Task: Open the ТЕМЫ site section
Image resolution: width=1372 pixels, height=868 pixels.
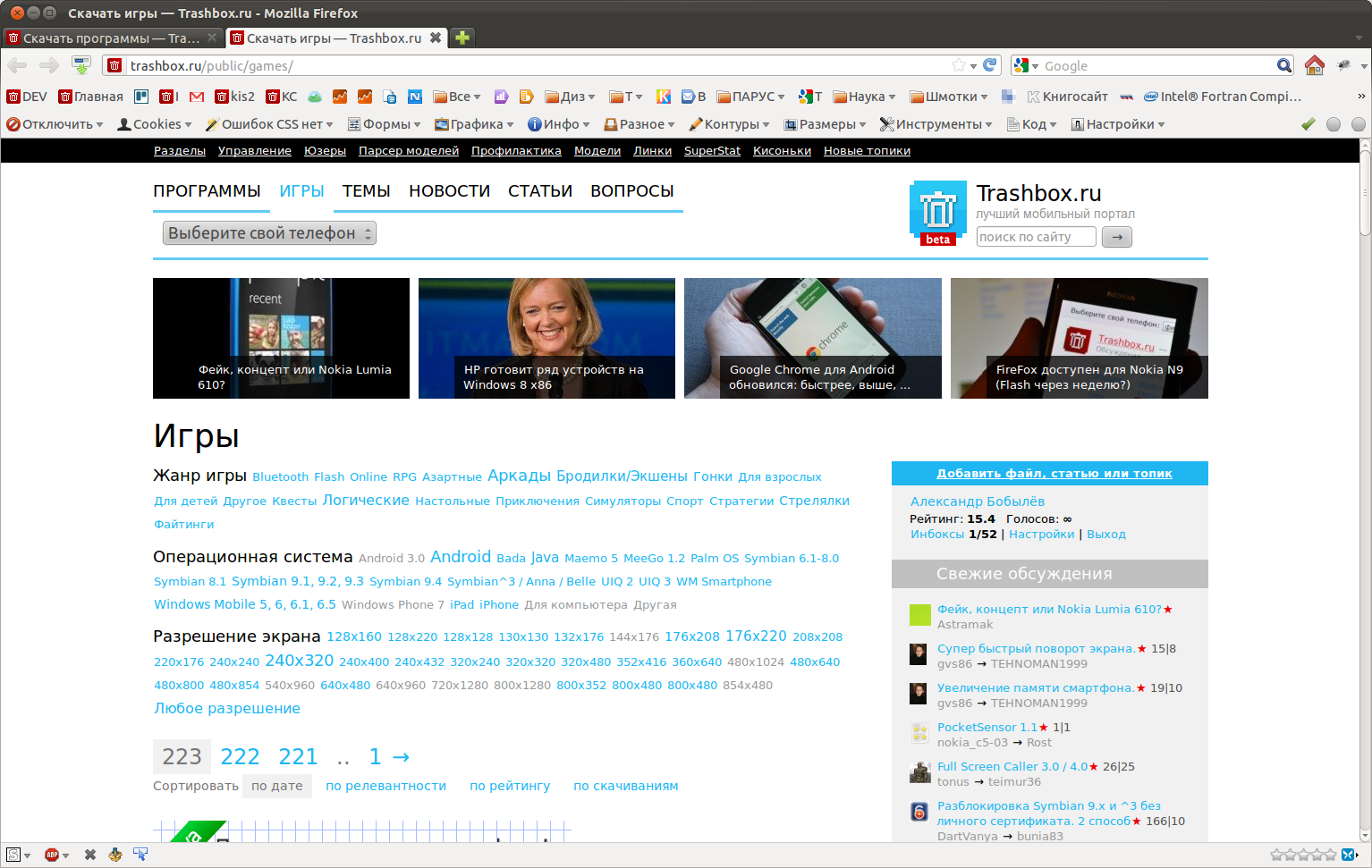Action: [367, 191]
